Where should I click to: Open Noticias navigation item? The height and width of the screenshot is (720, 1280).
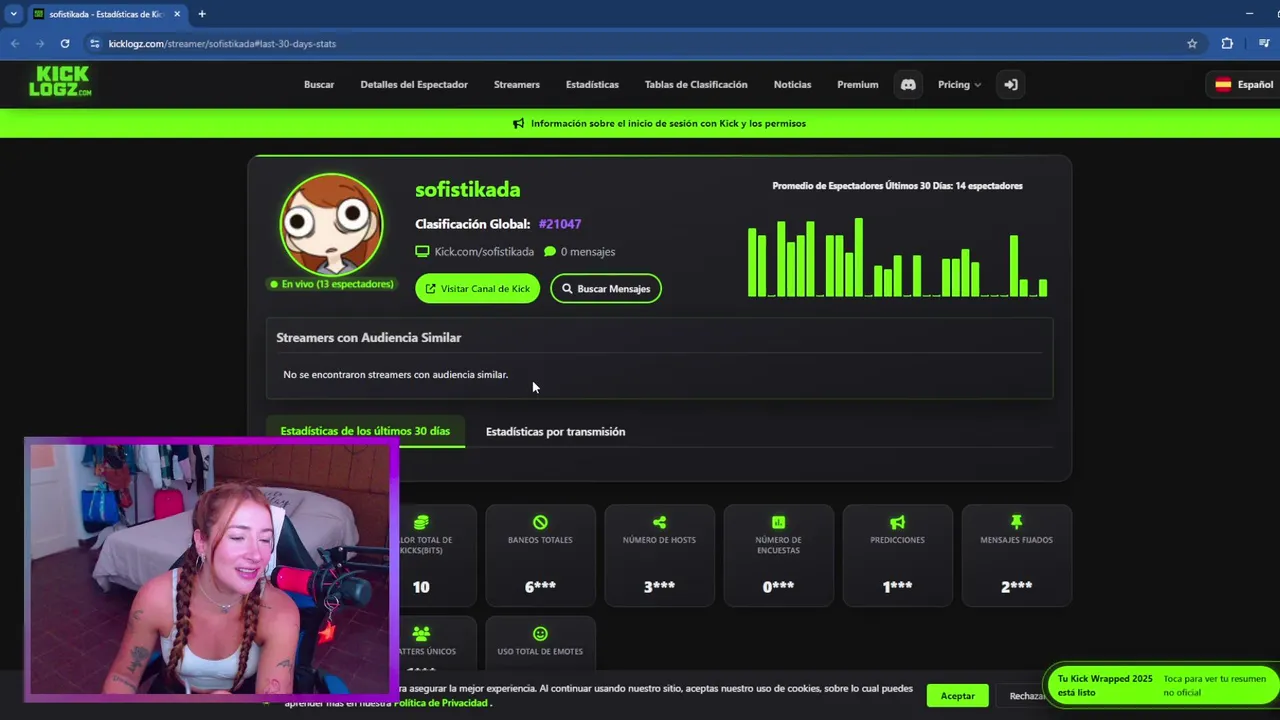[792, 85]
